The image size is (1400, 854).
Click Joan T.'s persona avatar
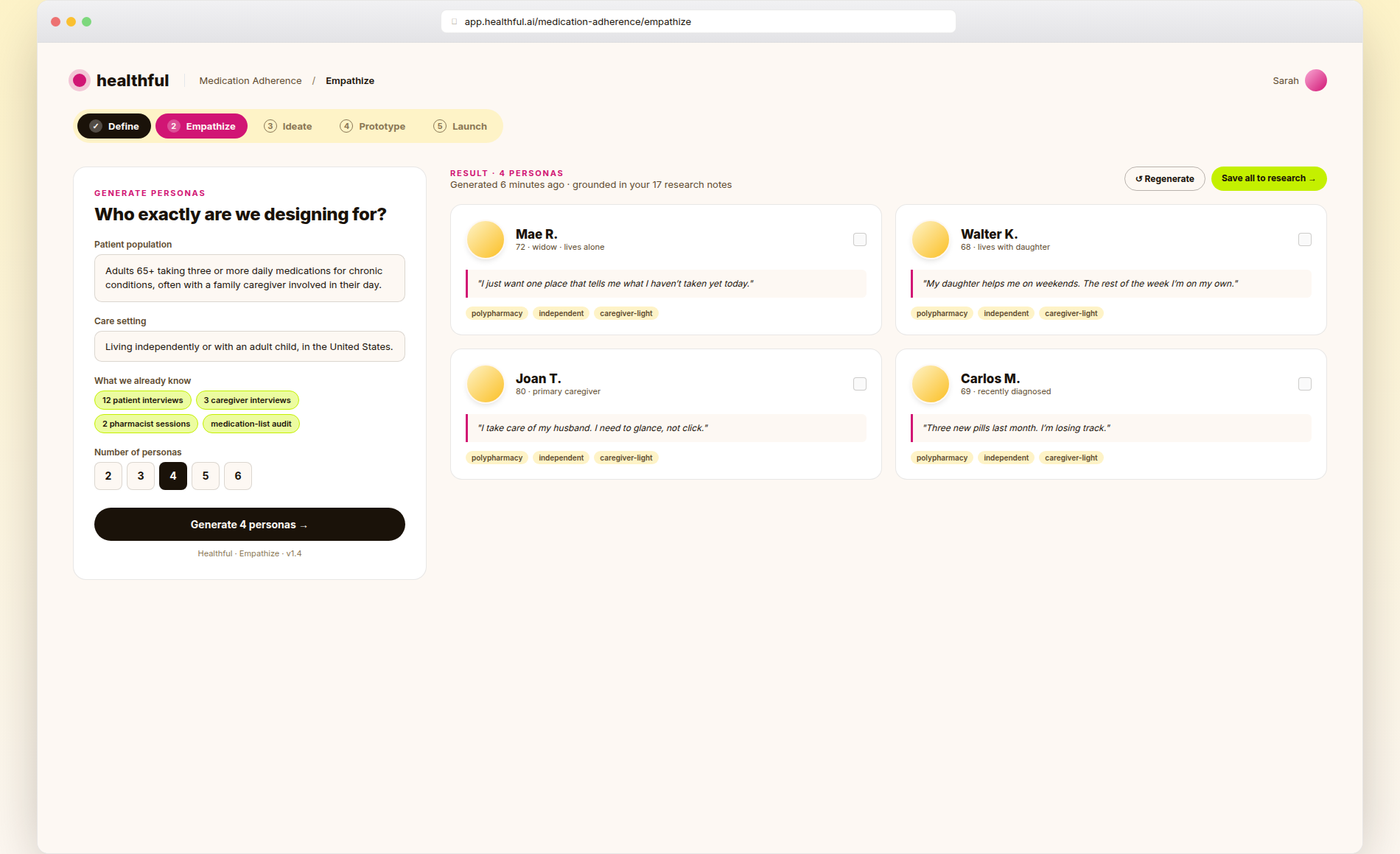(486, 384)
